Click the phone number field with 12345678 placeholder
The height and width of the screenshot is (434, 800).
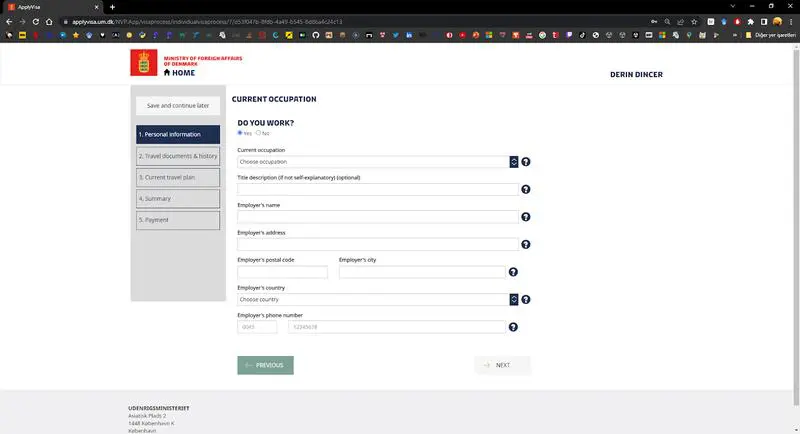[x=397, y=327]
